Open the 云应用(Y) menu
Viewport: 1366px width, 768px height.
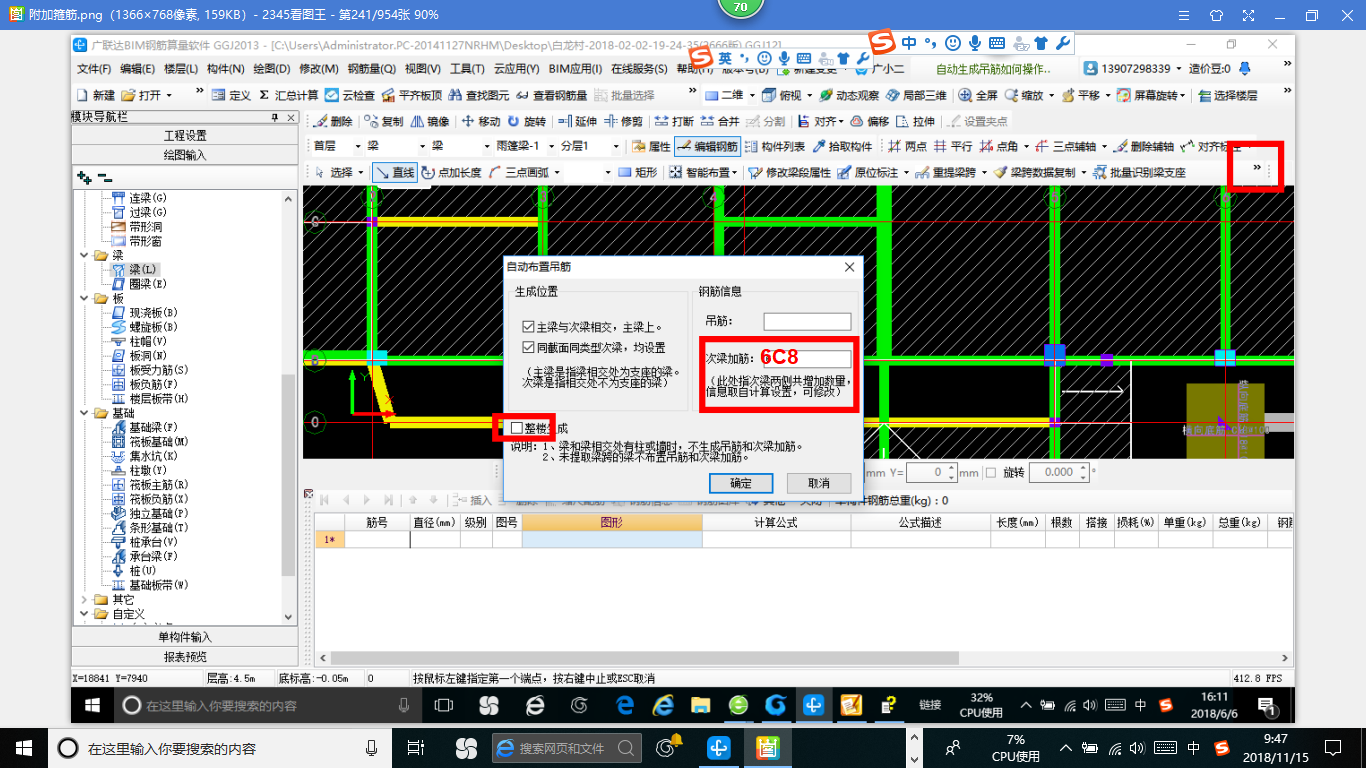point(516,69)
